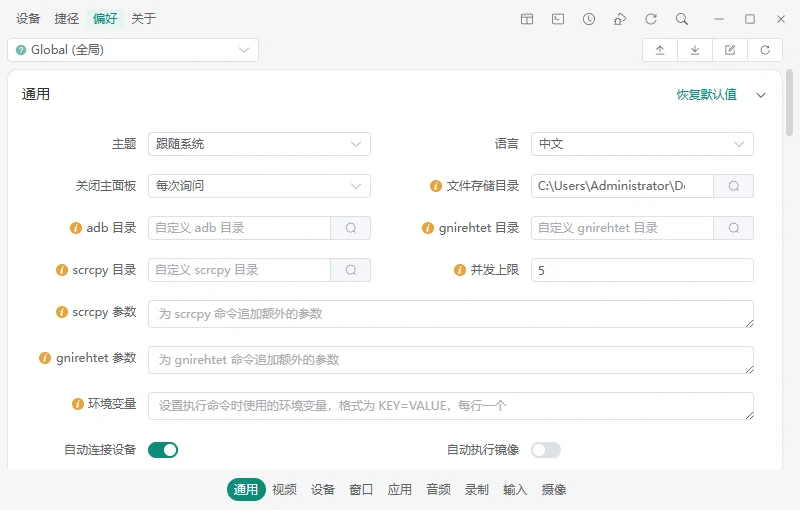Screen dimensions: 800x510
Task: Click the title bar icon left of refresh
Action: coord(620,19)
